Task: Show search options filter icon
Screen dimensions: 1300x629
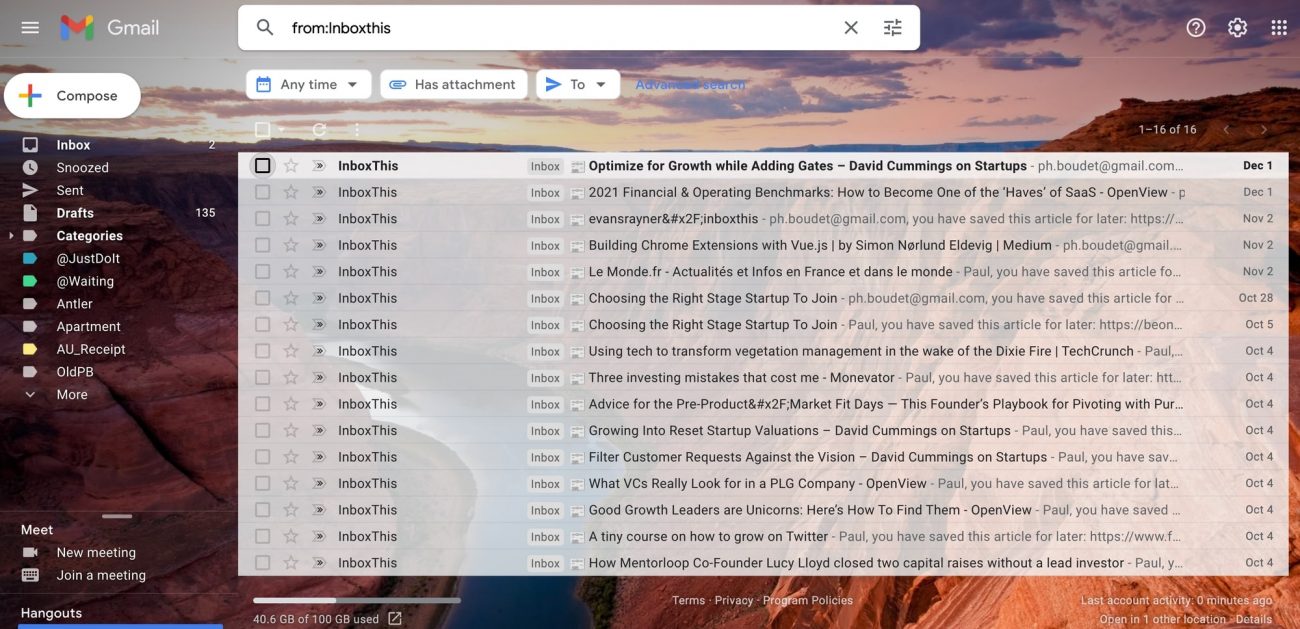Action: click(x=893, y=28)
